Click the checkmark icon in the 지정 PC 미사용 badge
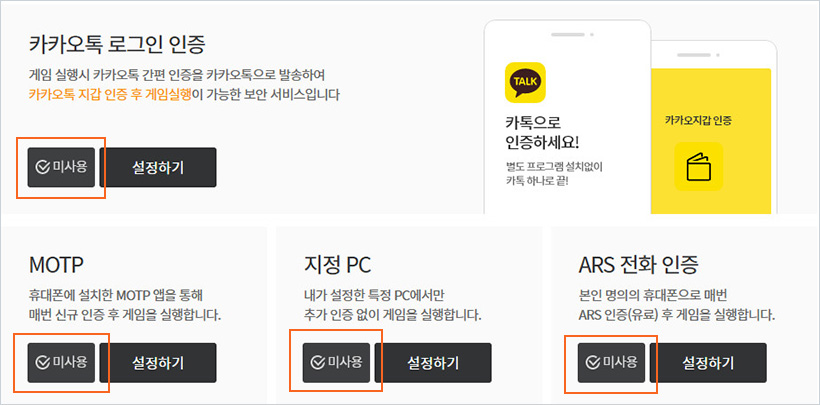 318,362
